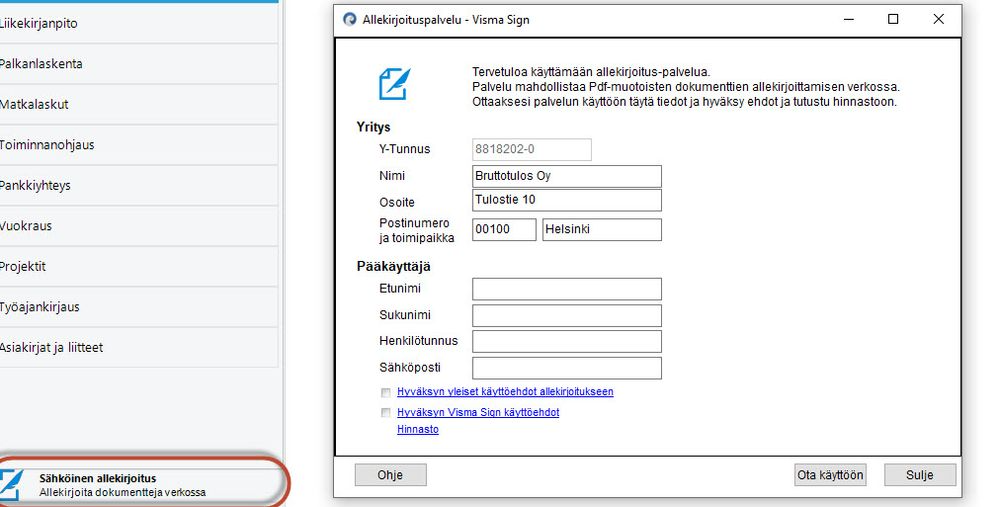Focus the Henkilötunnus input field
999x507 pixels.
[567, 341]
